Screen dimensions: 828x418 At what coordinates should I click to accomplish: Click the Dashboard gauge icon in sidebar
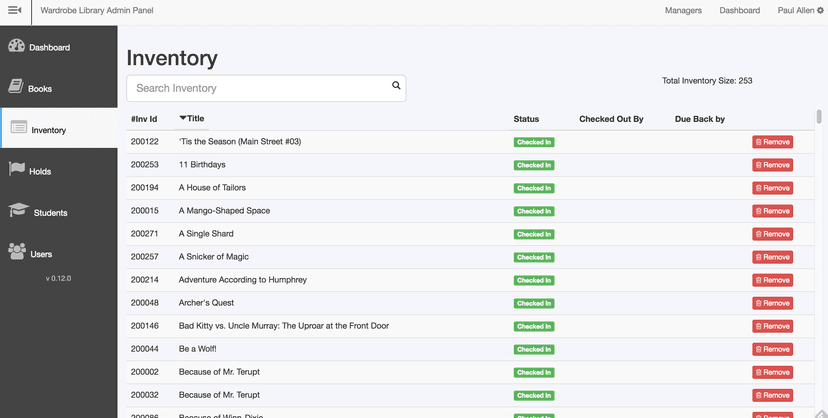[16, 45]
